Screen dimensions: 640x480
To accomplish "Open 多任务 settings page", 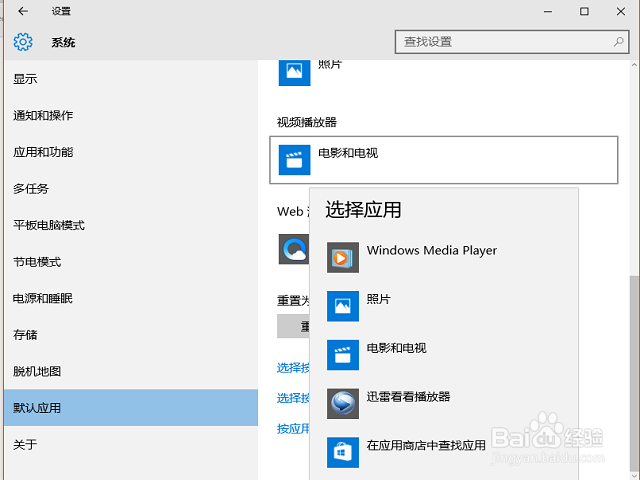I will (x=131, y=189).
